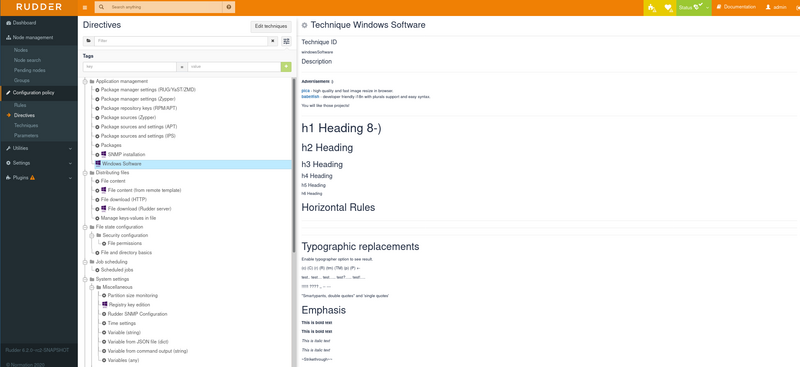Collapse the Miscellaneous subcategory
Screen dimensions: 800x367
pos(92,287)
